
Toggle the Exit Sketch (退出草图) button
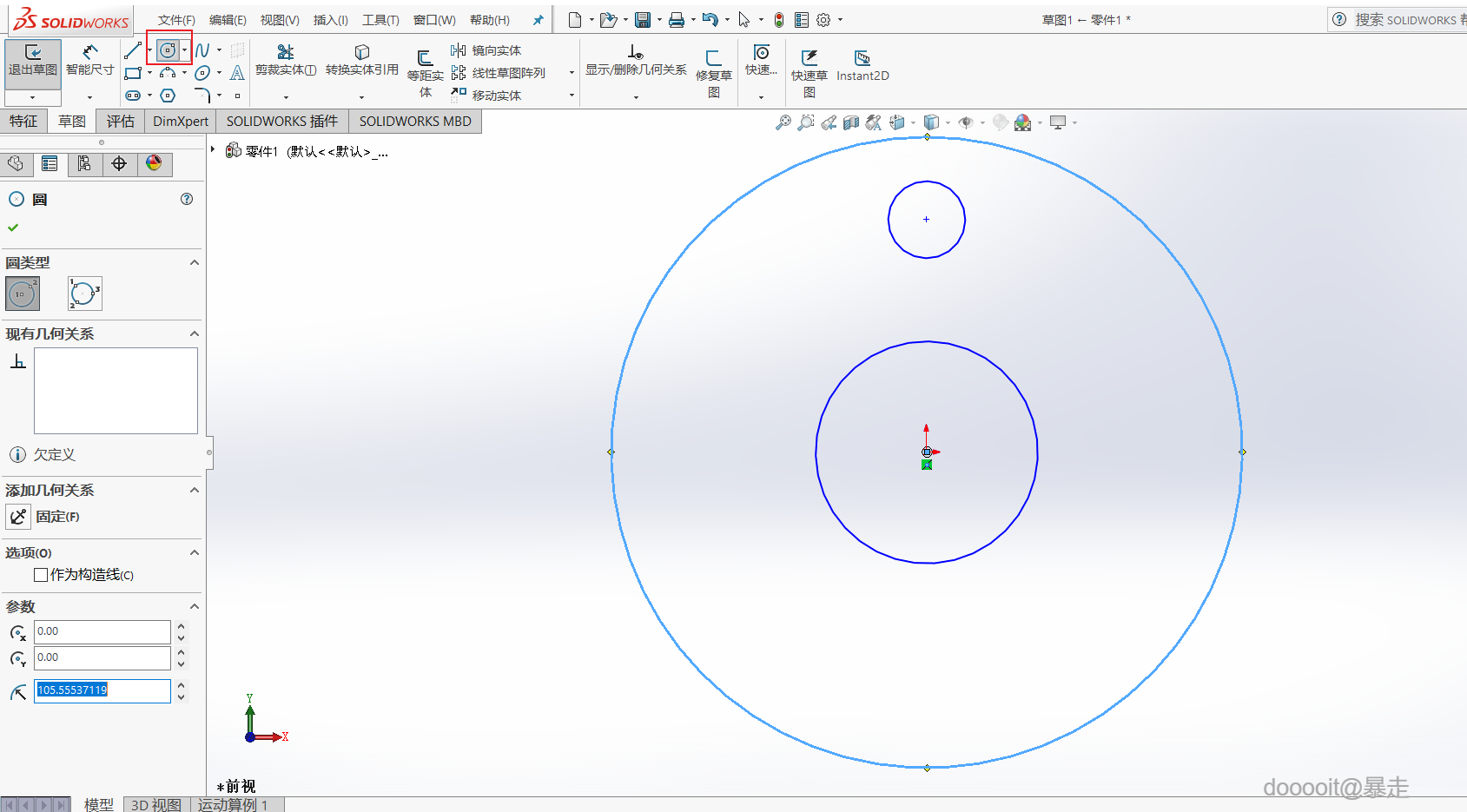[x=33, y=59]
